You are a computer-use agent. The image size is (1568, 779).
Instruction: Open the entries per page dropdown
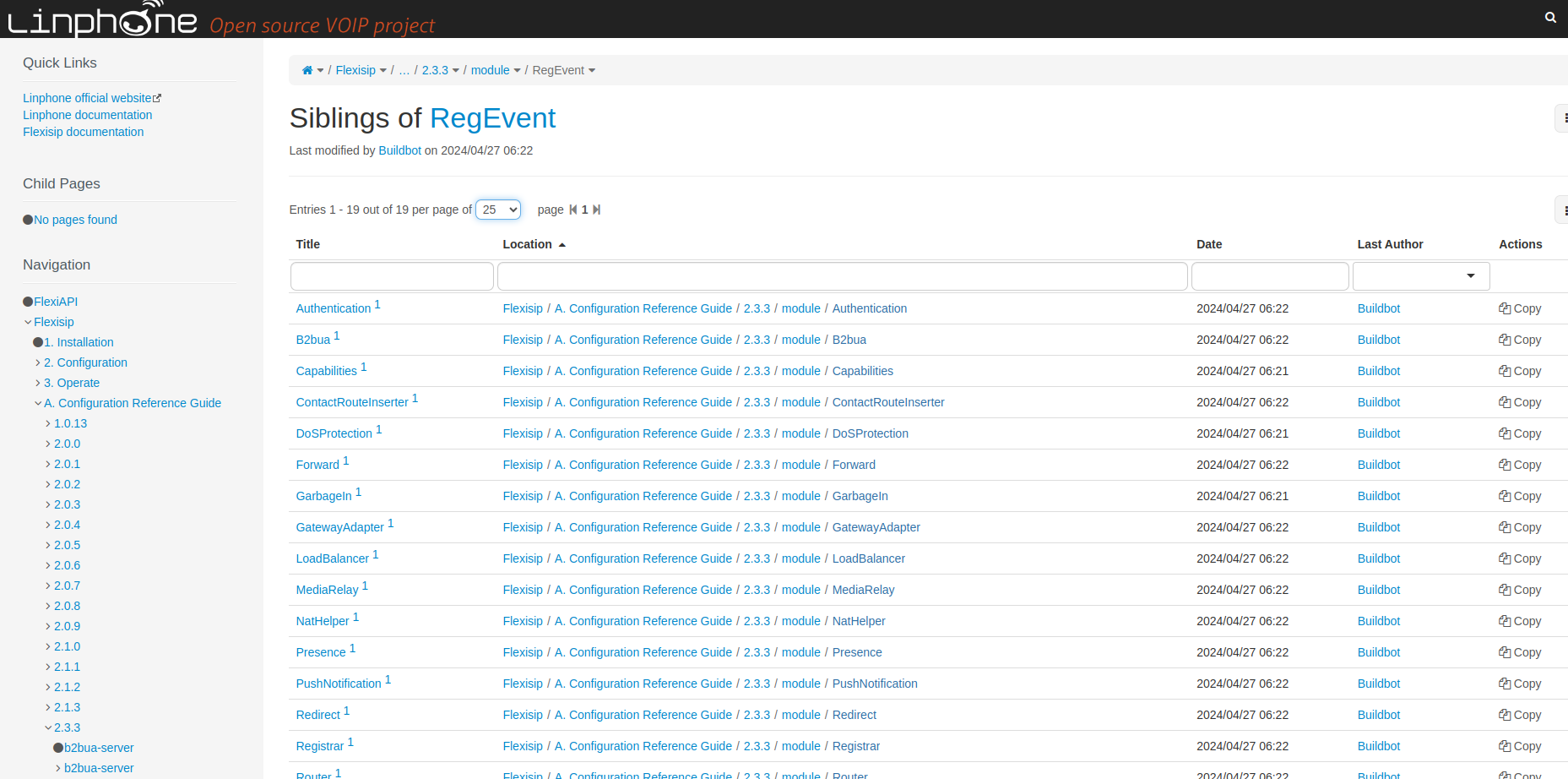498,210
